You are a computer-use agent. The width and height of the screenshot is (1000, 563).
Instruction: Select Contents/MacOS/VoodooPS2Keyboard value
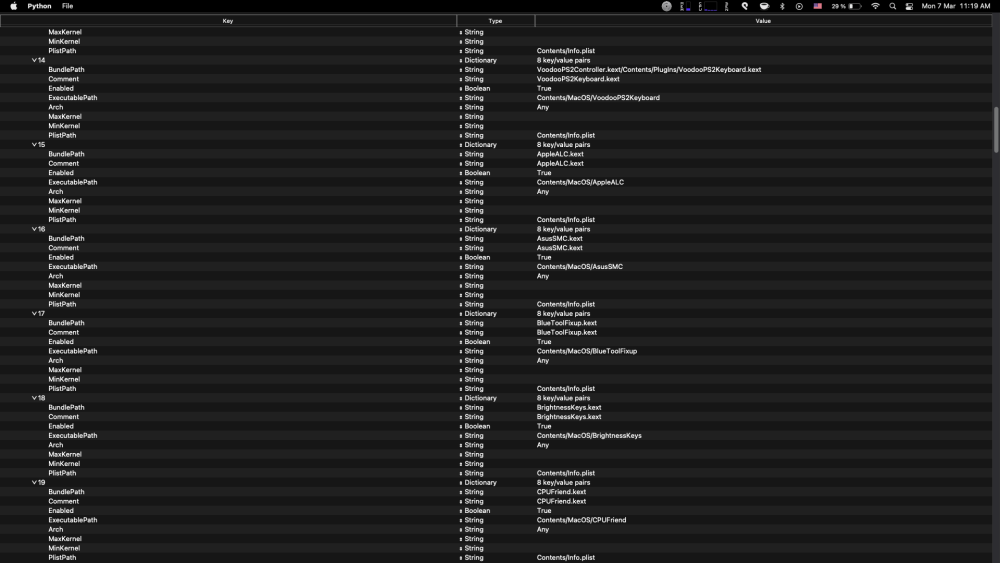click(x=598, y=98)
